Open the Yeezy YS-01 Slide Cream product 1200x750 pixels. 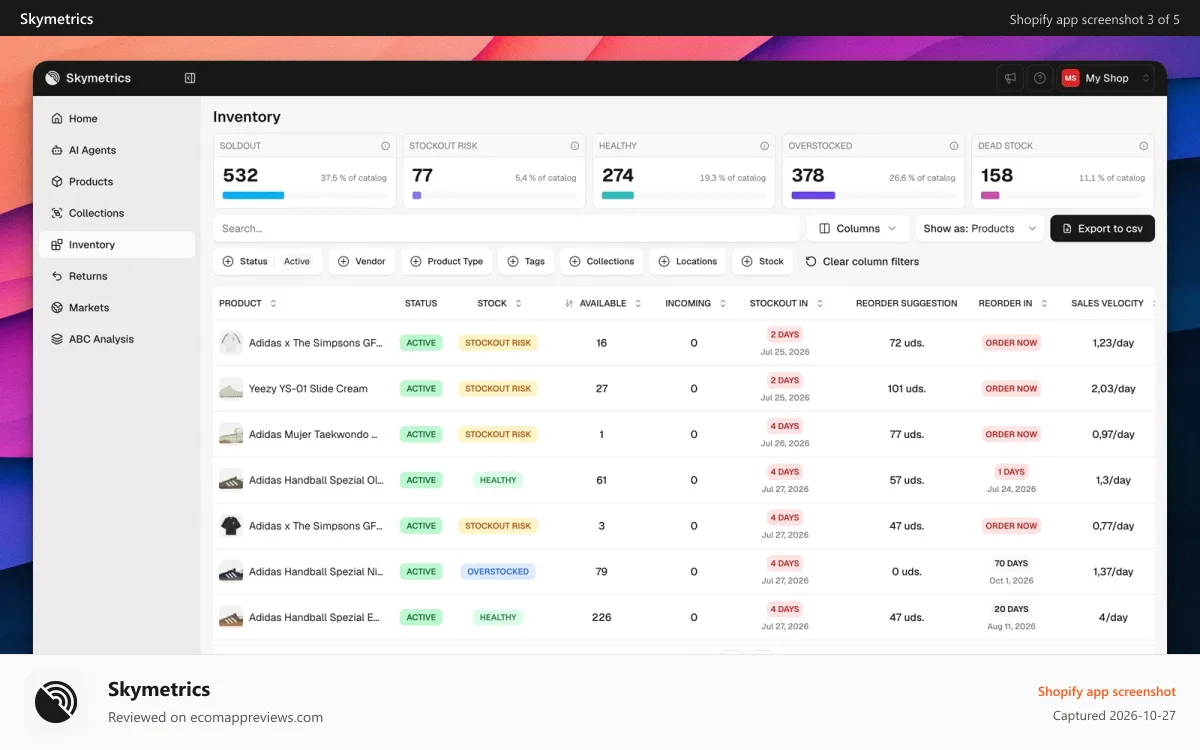[308, 389]
